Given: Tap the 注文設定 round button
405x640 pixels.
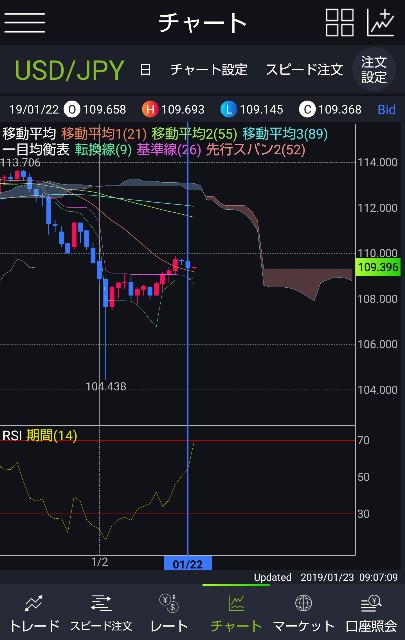Looking at the screenshot, I should coord(374,70).
